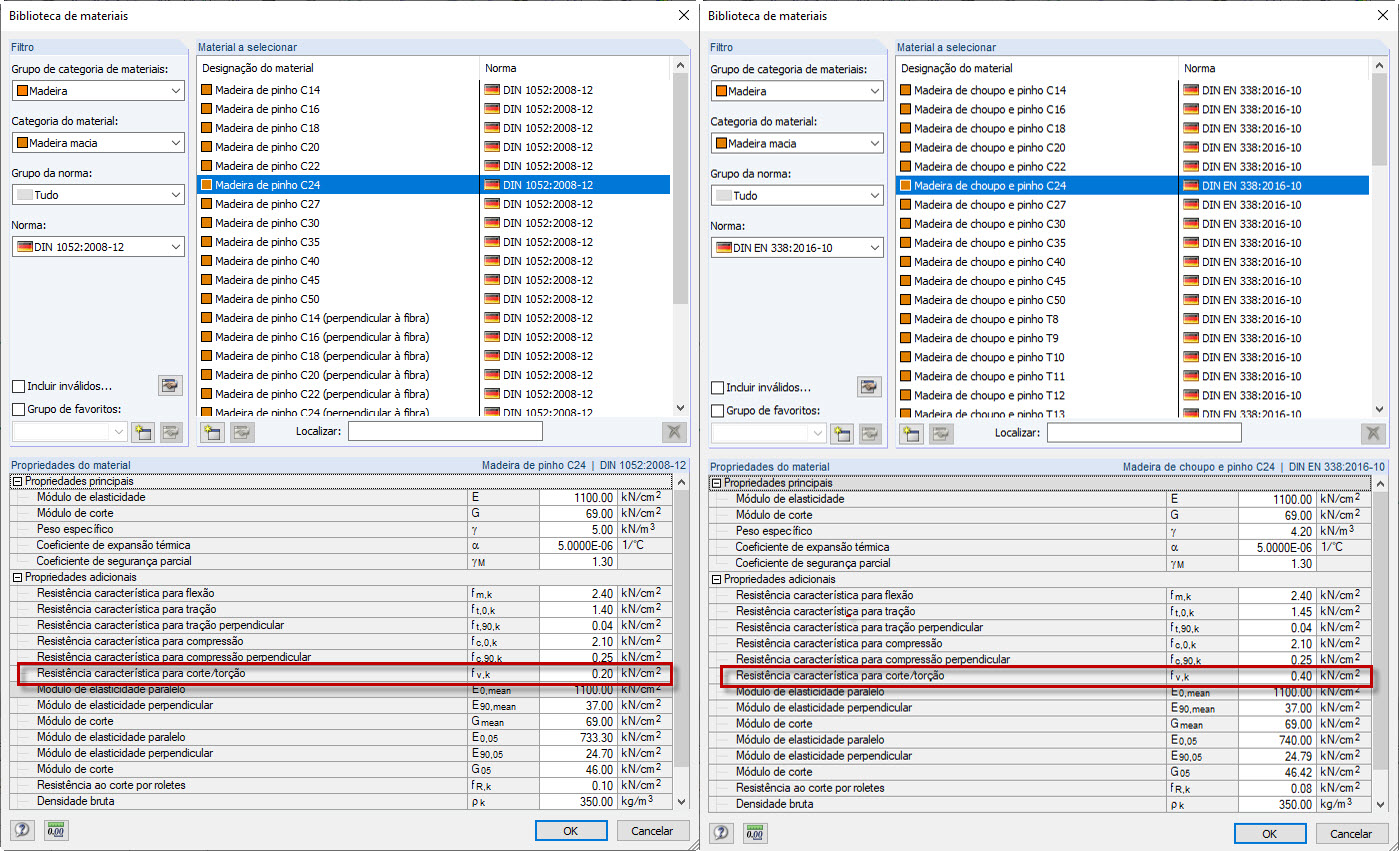Edit material icon under choupo list, DIN EN 338 dialog
The image size is (1400, 851).
(941, 433)
